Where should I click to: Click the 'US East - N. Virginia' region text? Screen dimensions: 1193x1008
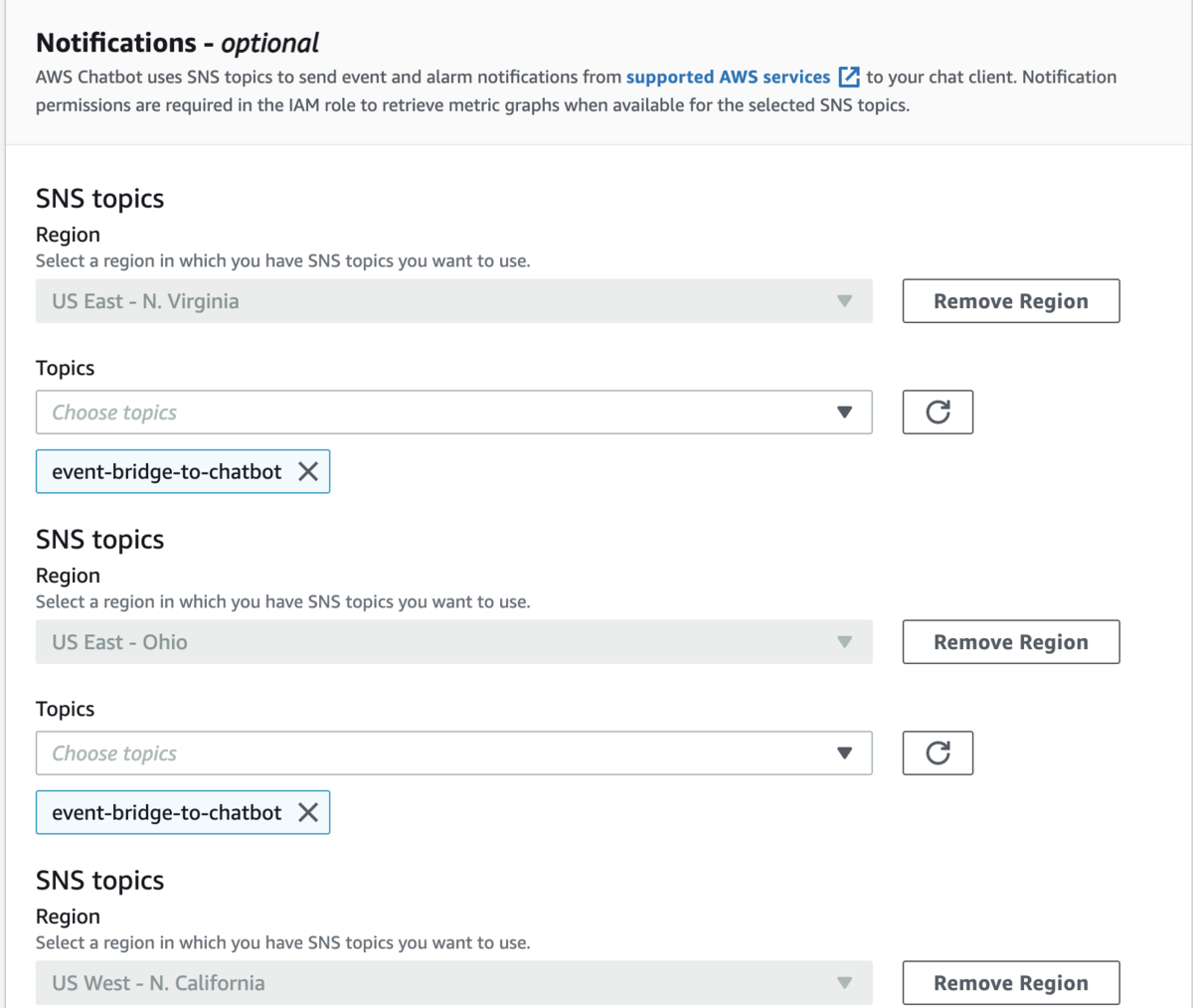pyautogui.click(x=145, y=301)
